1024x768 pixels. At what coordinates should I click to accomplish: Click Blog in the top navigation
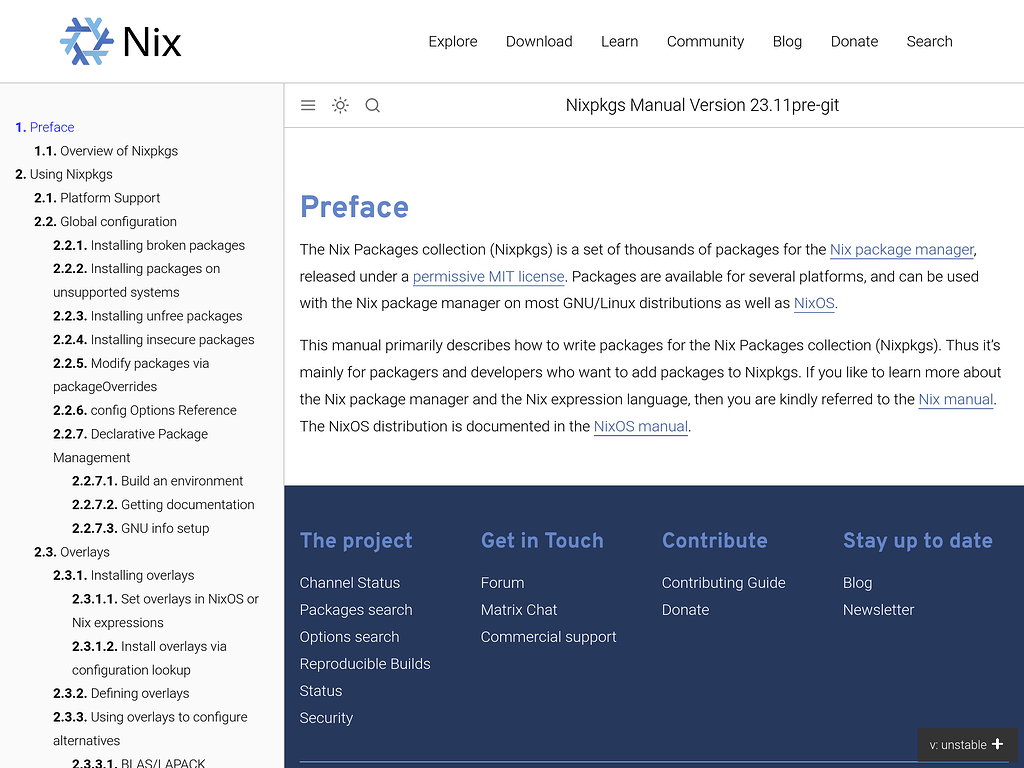pyautogui.click(x=787, y=41)
